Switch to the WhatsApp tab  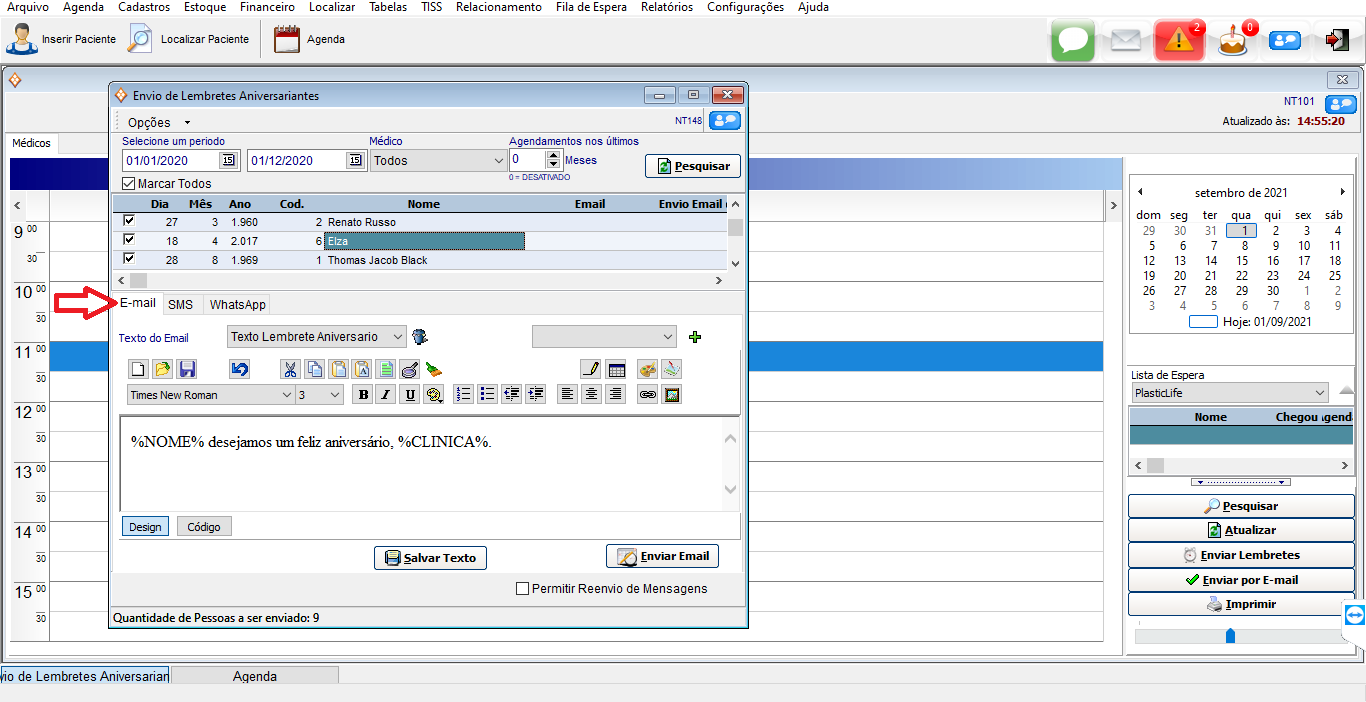point(237,304)
